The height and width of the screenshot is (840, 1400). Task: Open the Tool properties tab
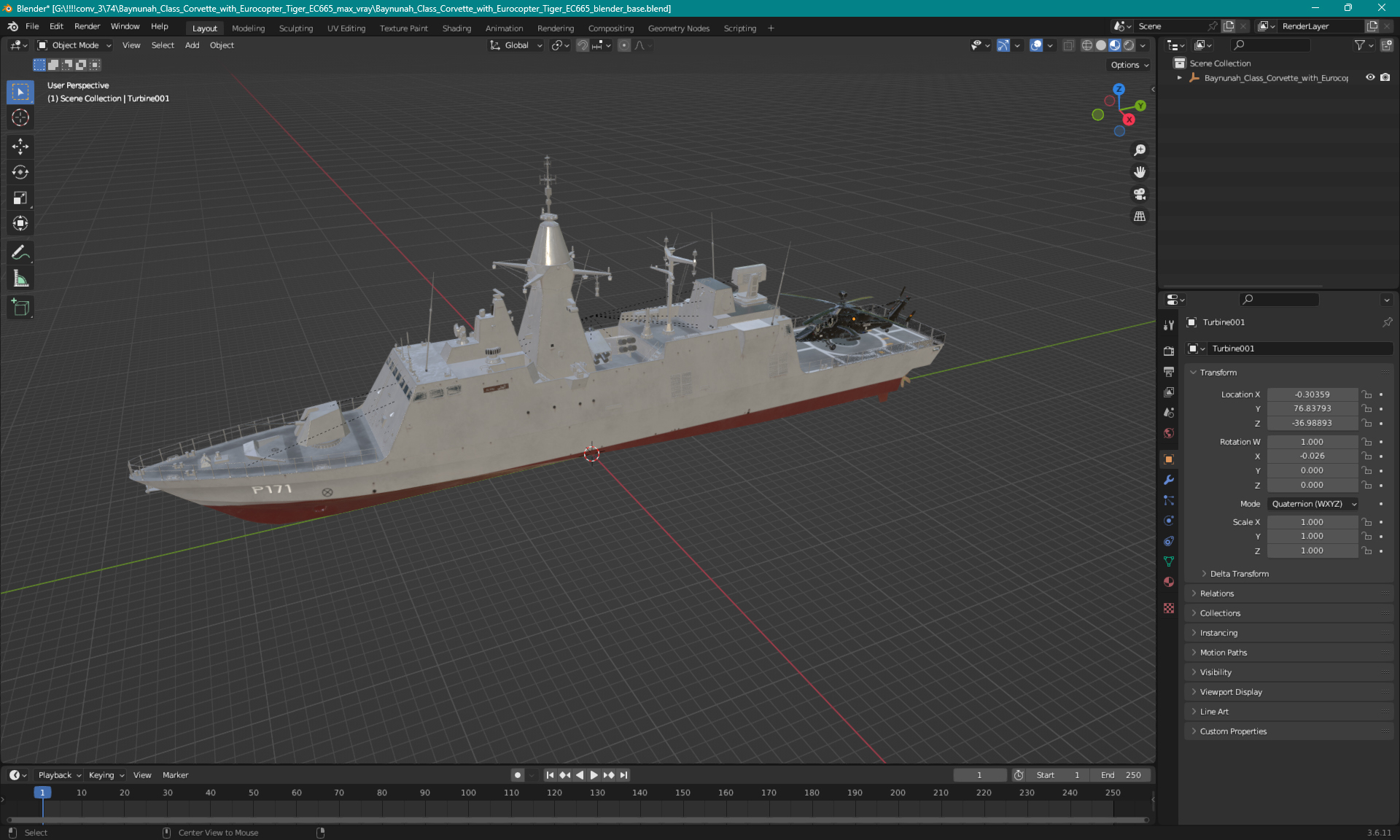(x=1169, y=325)
